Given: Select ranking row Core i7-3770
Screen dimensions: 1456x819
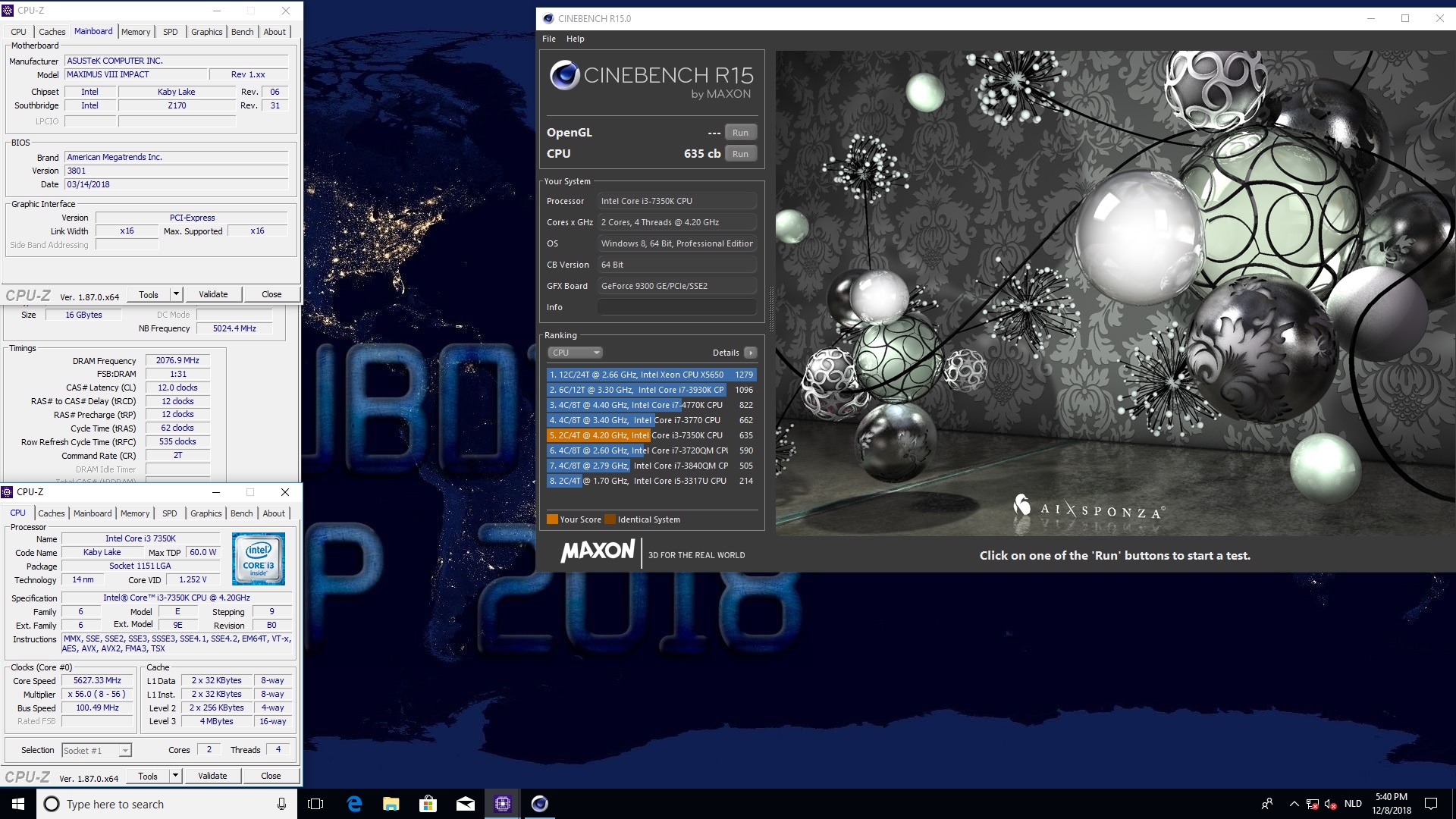Looking at the screenshot, I should [651, 420].
